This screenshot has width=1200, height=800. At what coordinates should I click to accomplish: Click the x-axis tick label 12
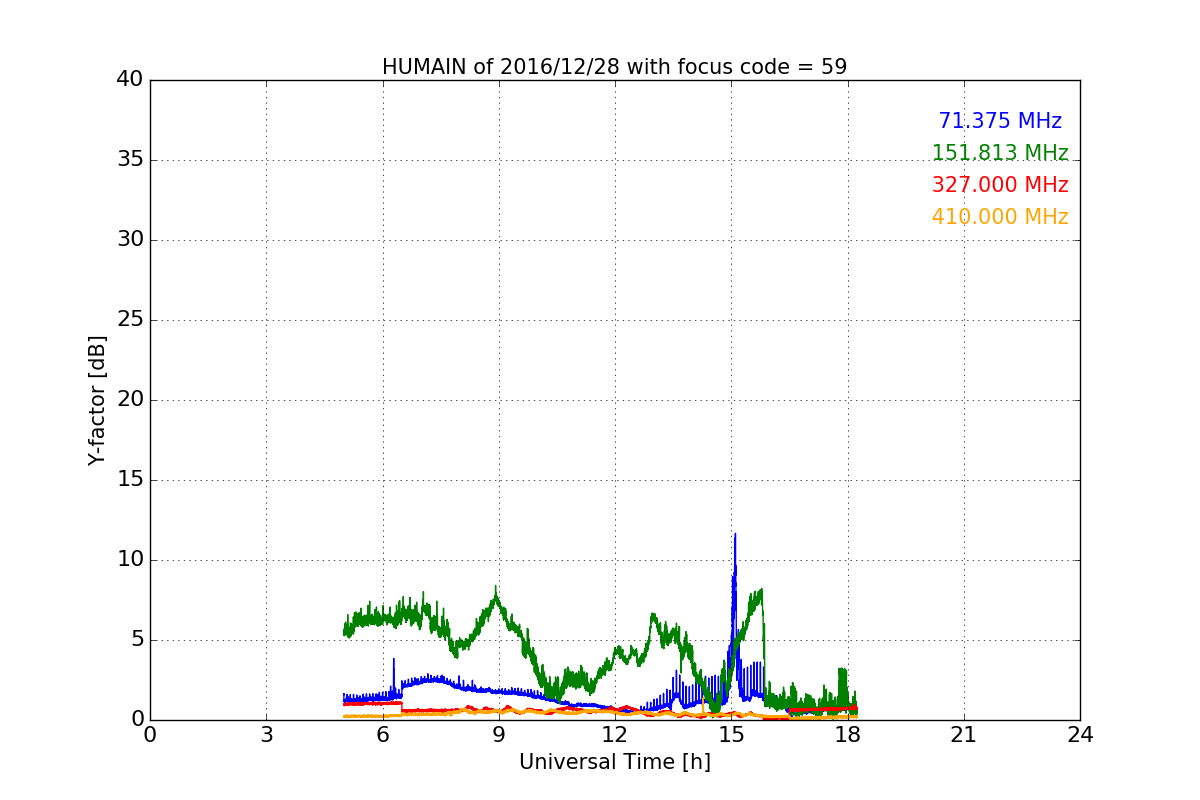615,735
